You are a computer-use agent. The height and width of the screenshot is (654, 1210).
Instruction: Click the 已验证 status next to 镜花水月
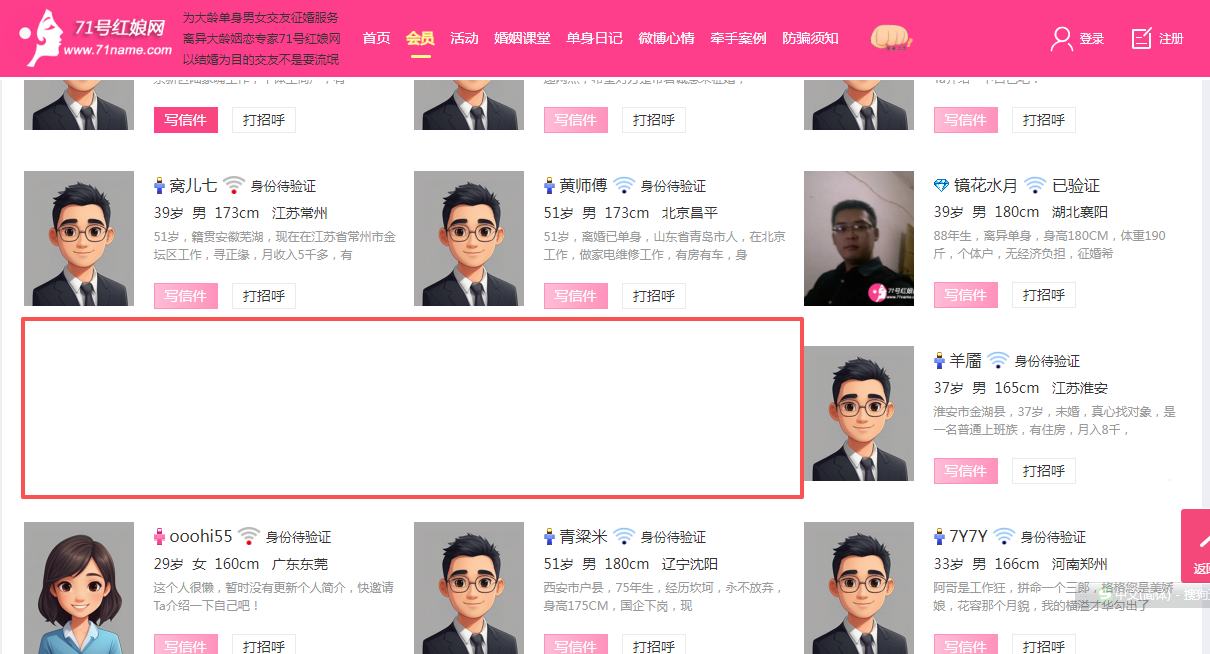pyautogui.click(x=1076, y=186)
